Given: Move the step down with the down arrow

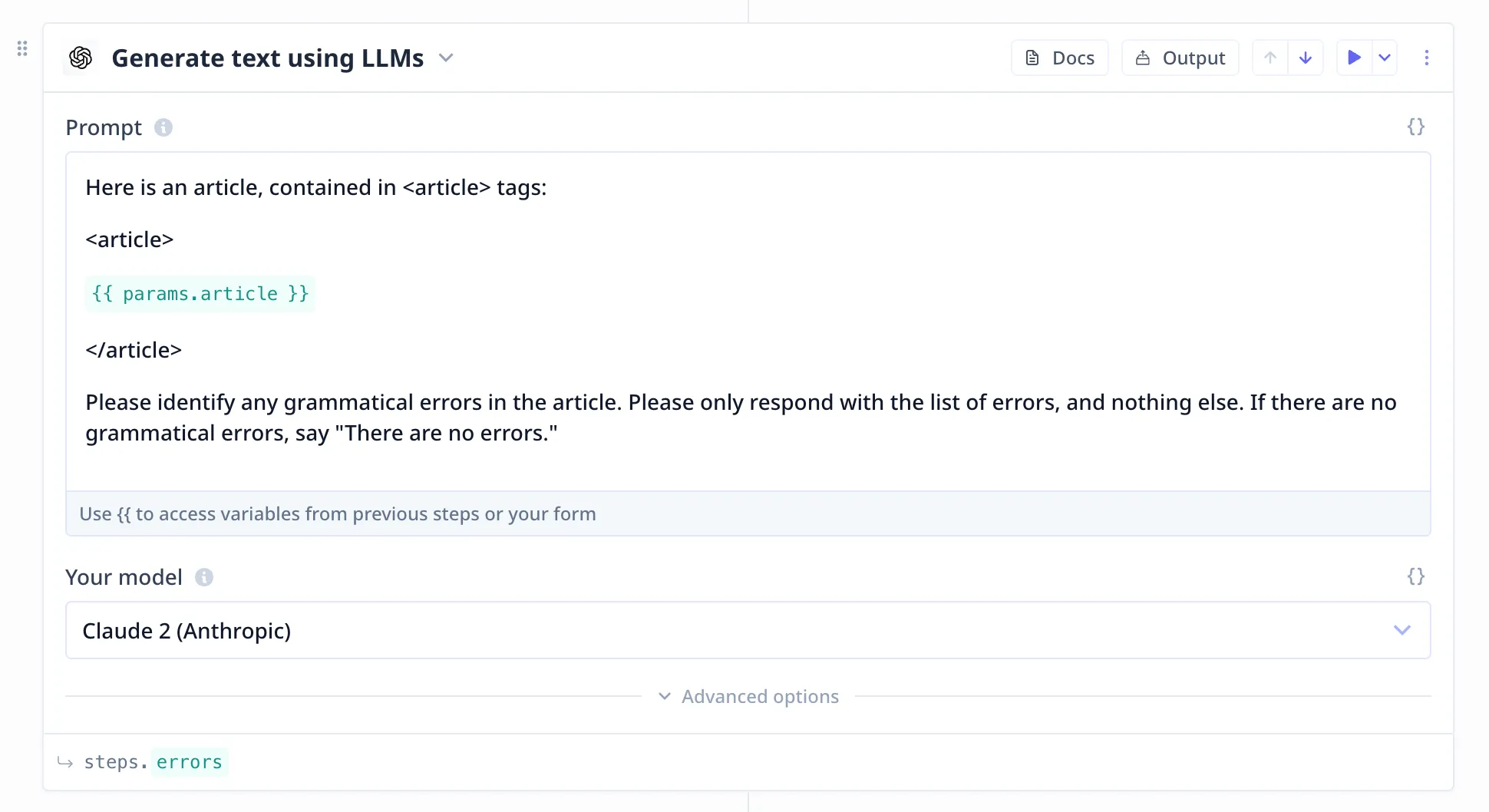Looking at the screenshot, I should [1305, 58].
